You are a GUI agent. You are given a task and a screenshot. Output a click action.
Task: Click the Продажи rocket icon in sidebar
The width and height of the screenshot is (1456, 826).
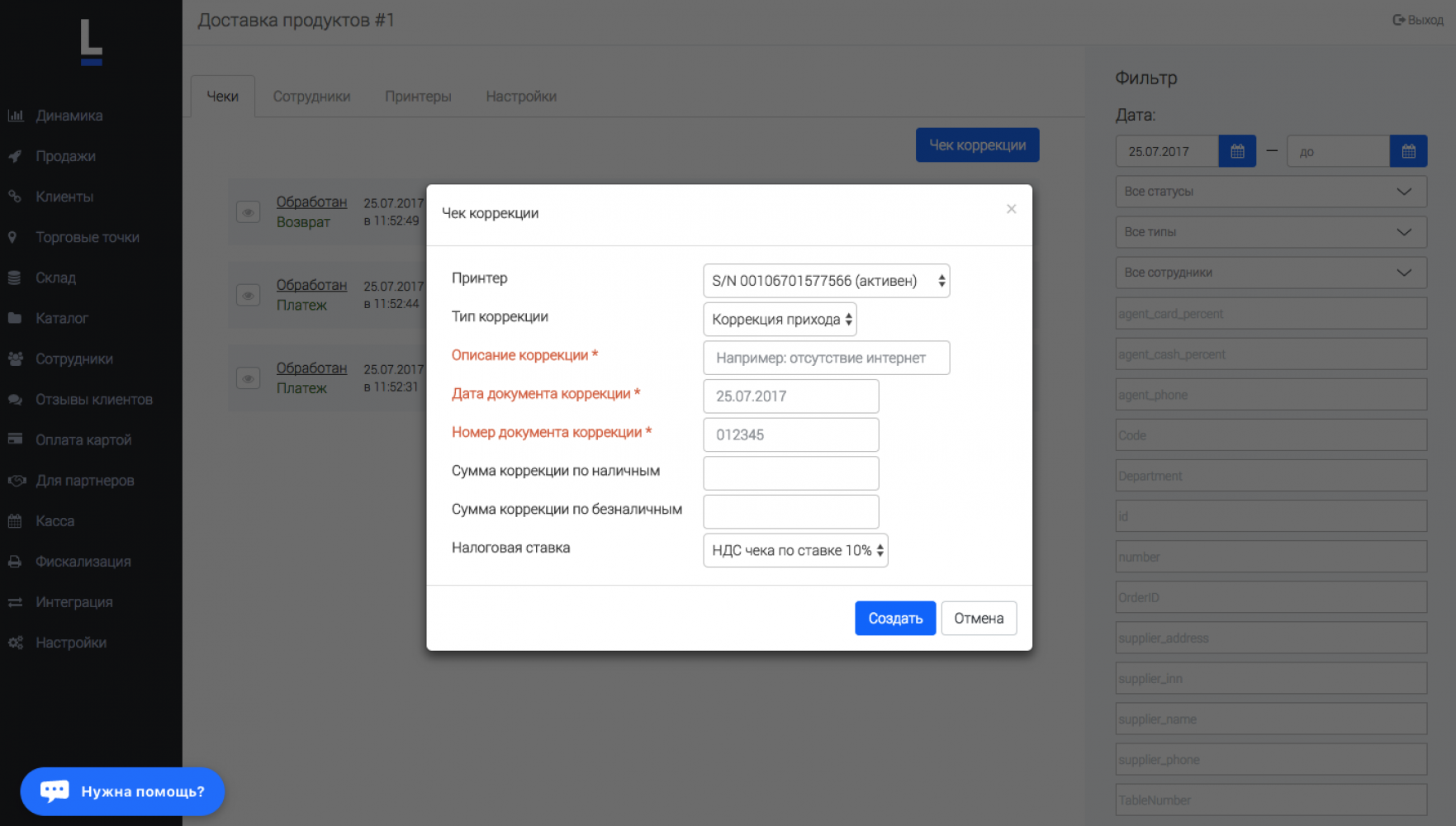(16, 156)
